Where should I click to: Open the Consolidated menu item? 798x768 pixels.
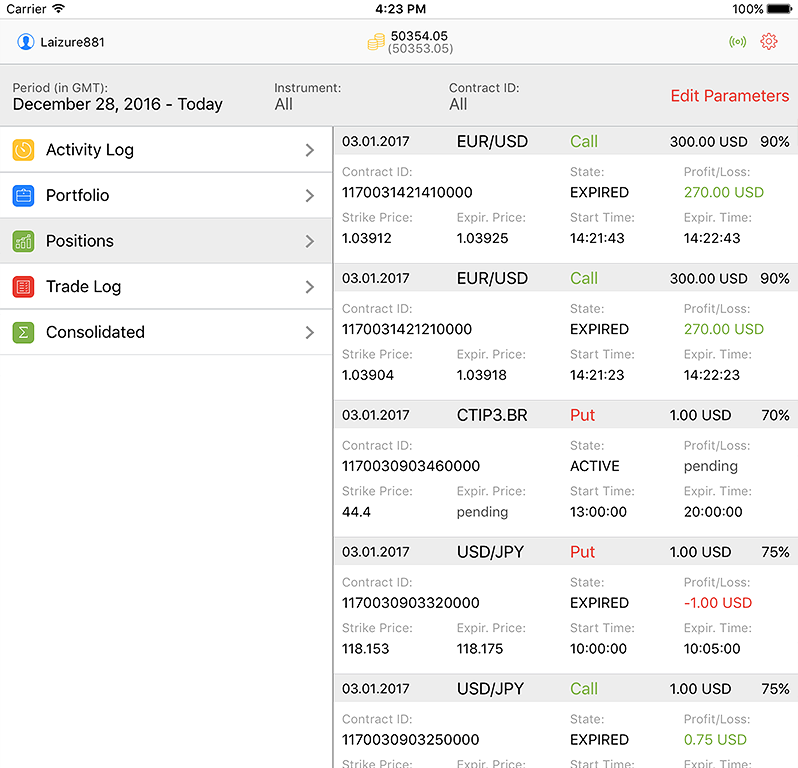click(166, 332)
